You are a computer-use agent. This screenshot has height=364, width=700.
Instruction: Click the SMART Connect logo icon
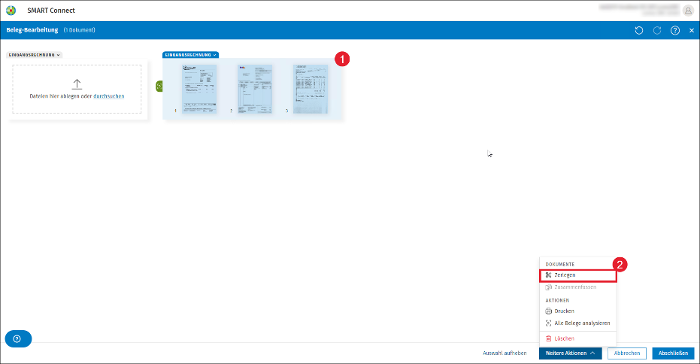[11, 10]
